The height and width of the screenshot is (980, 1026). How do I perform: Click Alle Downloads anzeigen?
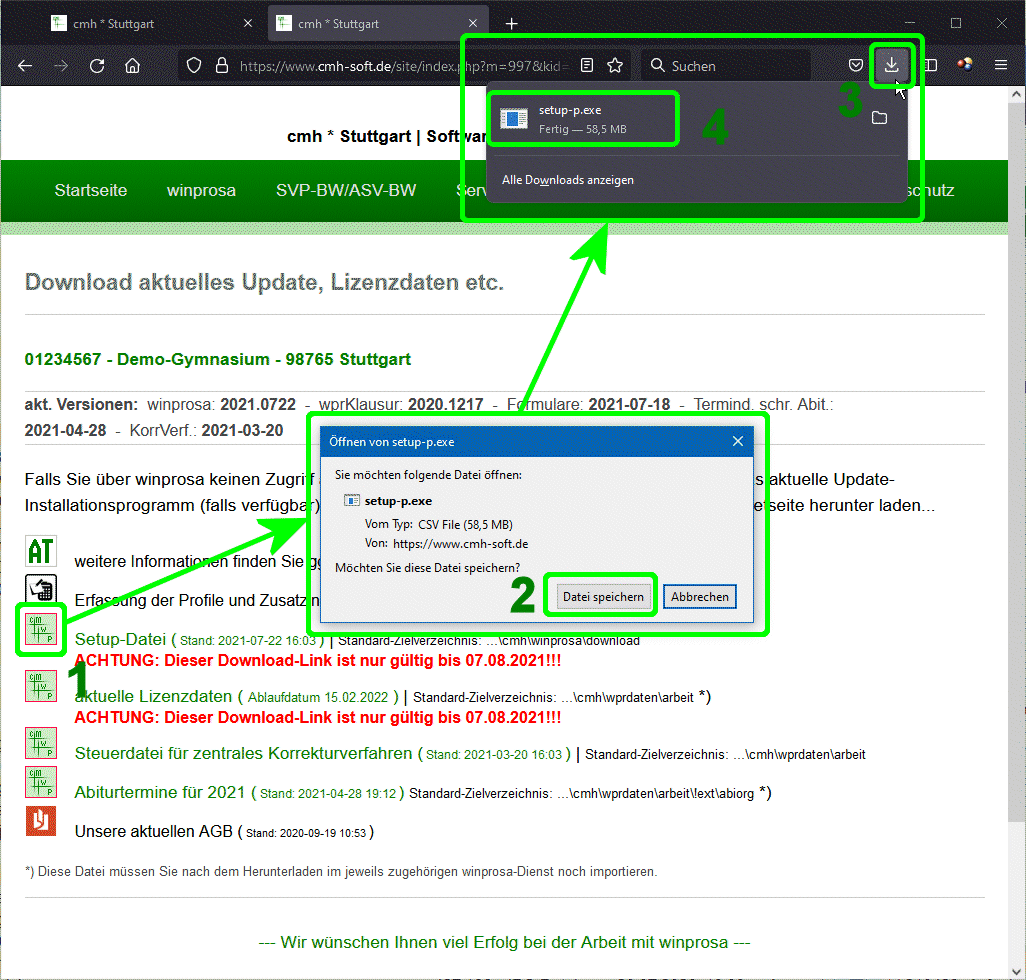[x=567, y=180]
